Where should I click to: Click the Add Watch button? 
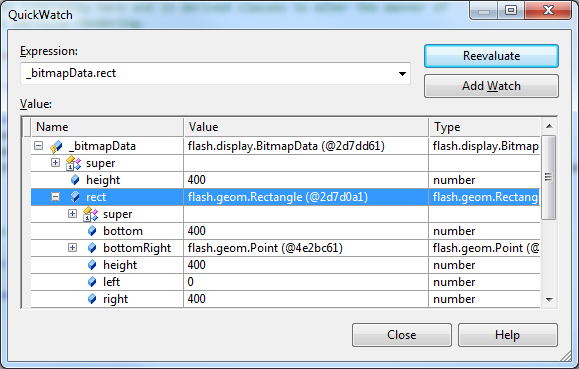[x=491, y=86]
